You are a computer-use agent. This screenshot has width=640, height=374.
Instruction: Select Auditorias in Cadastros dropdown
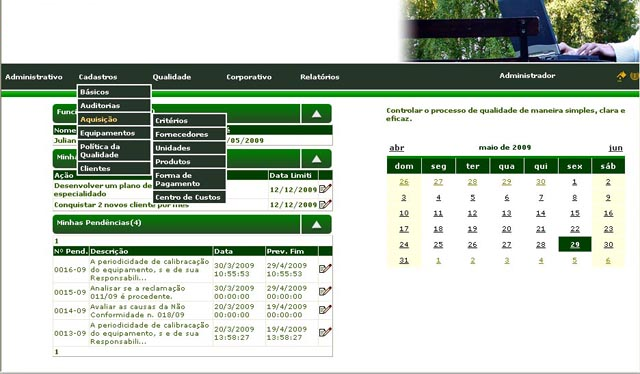click(114, 105)
